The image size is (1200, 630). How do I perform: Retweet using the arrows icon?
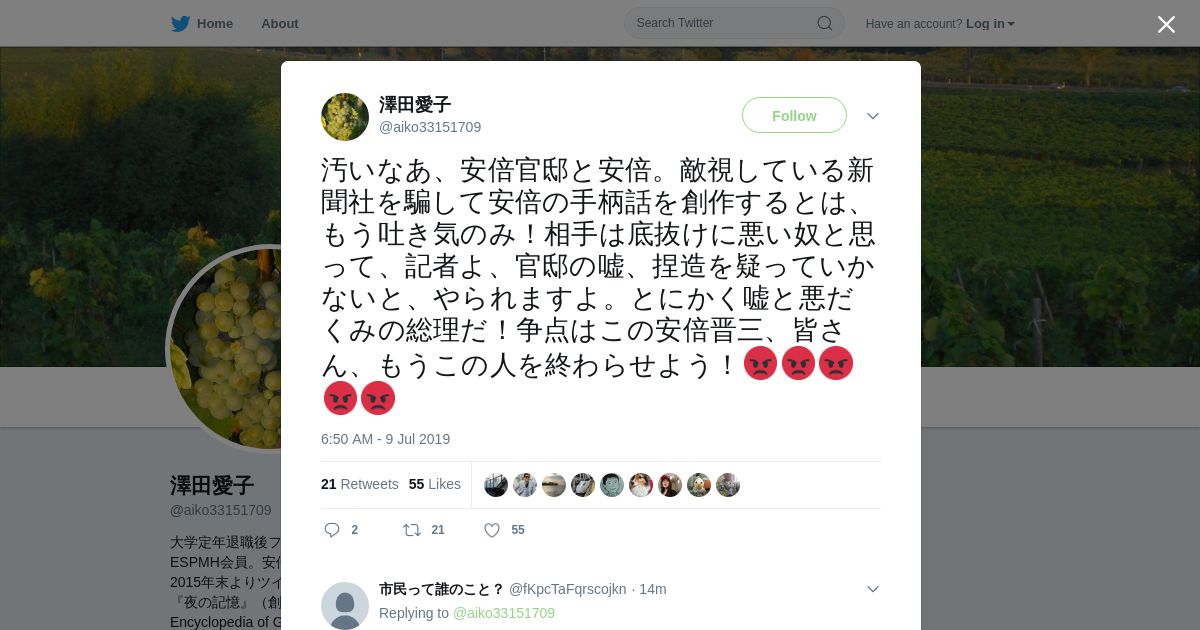[412, 530]
